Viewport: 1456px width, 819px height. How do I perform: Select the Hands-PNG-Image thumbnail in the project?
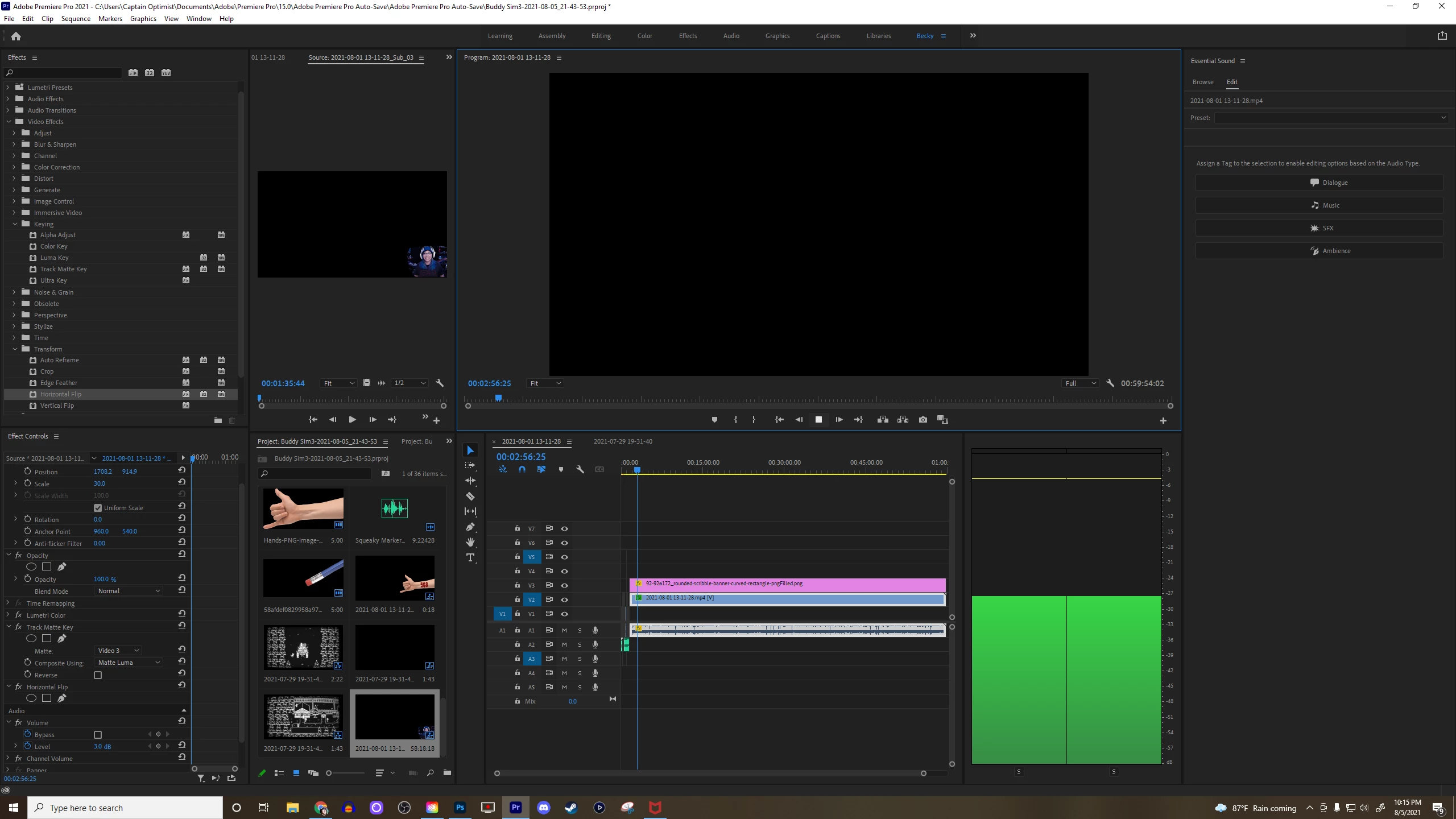click(303, 509)
